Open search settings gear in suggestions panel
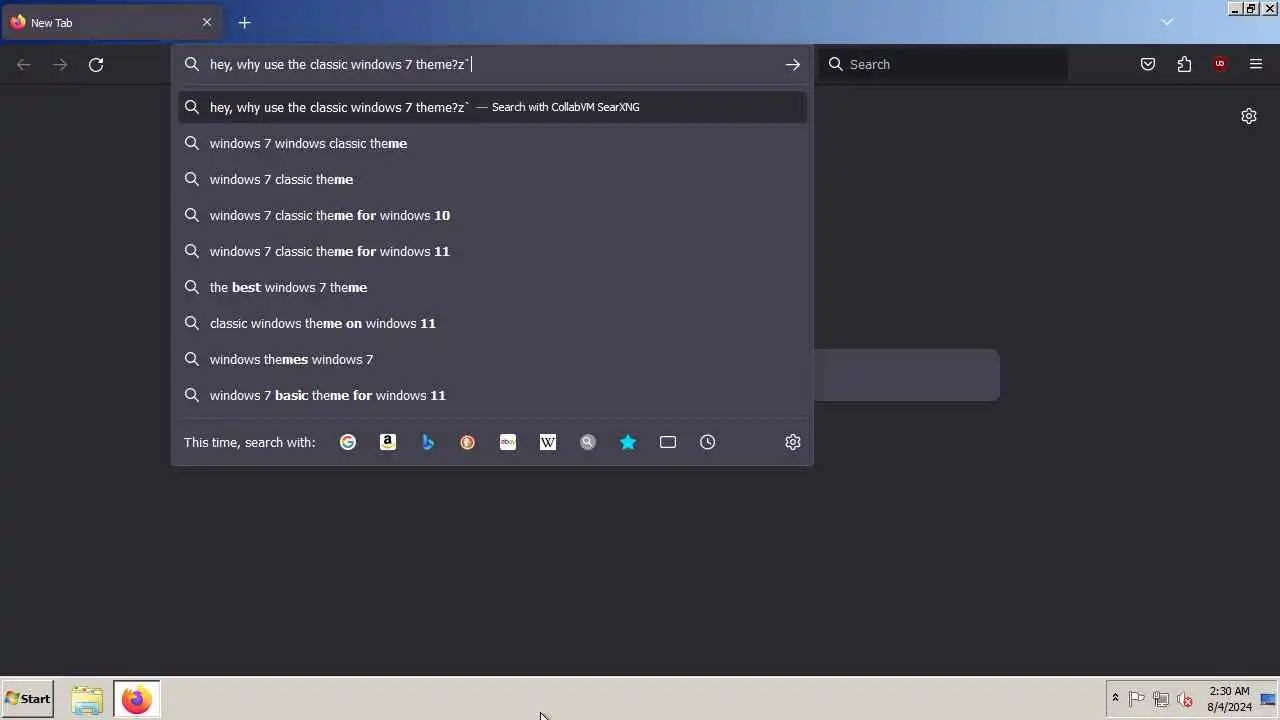 (x=793, y=442)
